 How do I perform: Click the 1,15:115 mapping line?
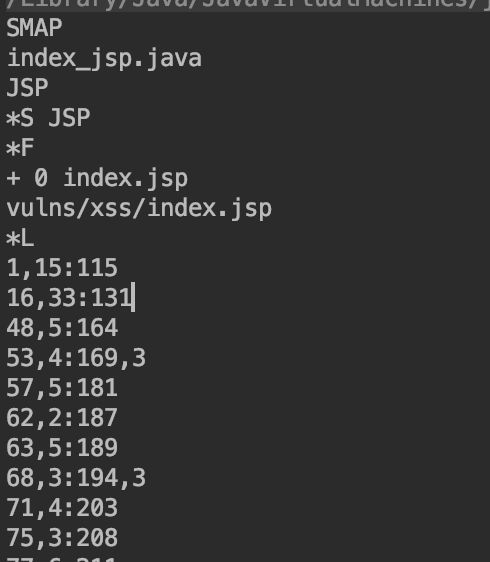click(62, 268)
